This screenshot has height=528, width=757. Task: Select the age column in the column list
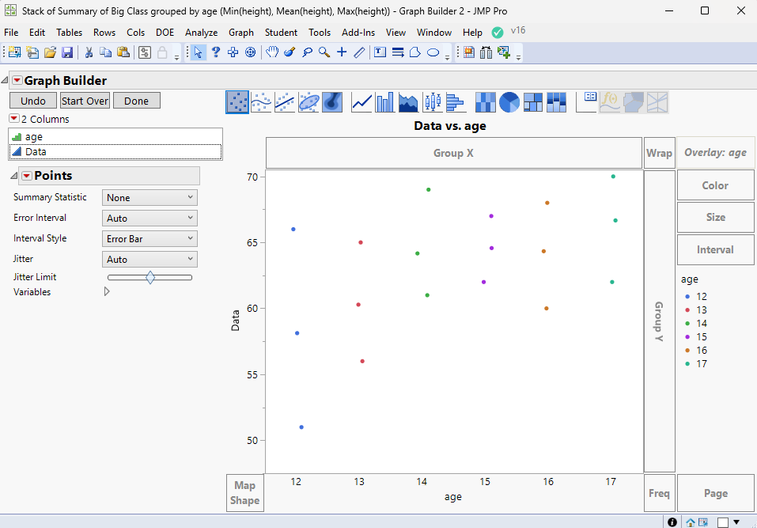[x=115, y=137]
